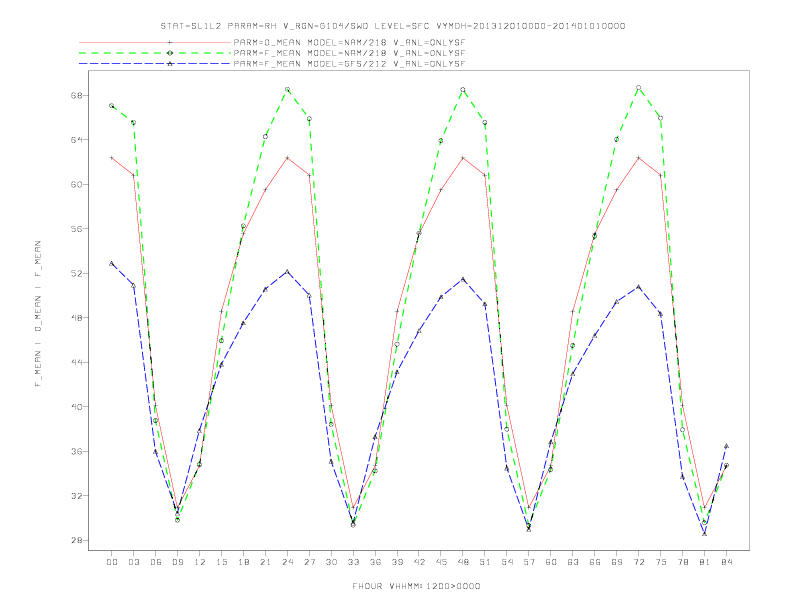Click x-axis tick label 72
The width and height of the screenshot is (792, 612).
coord(638,562)
